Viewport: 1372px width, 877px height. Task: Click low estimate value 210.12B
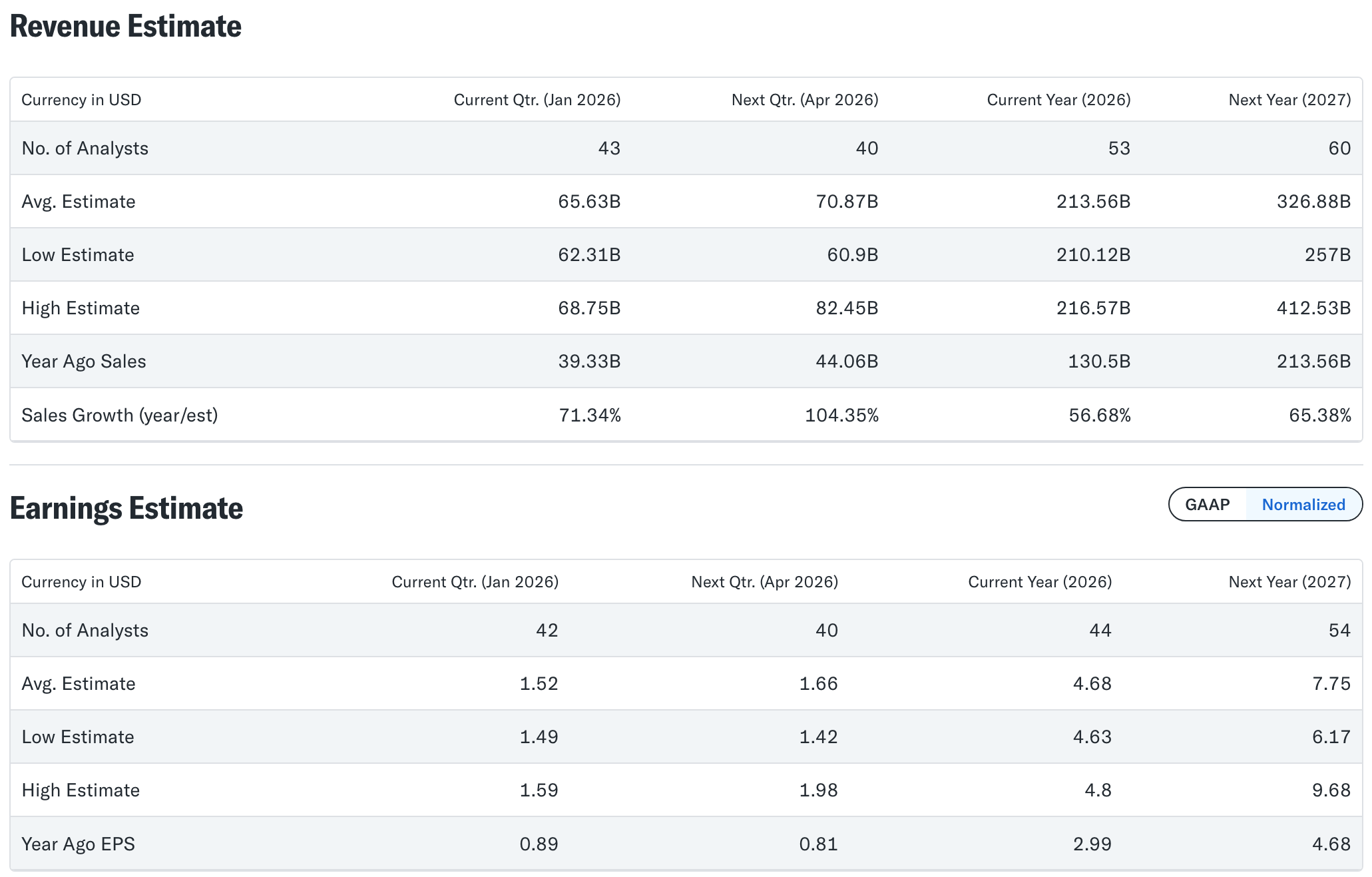pyautogui.click(x=1093, y=254)
